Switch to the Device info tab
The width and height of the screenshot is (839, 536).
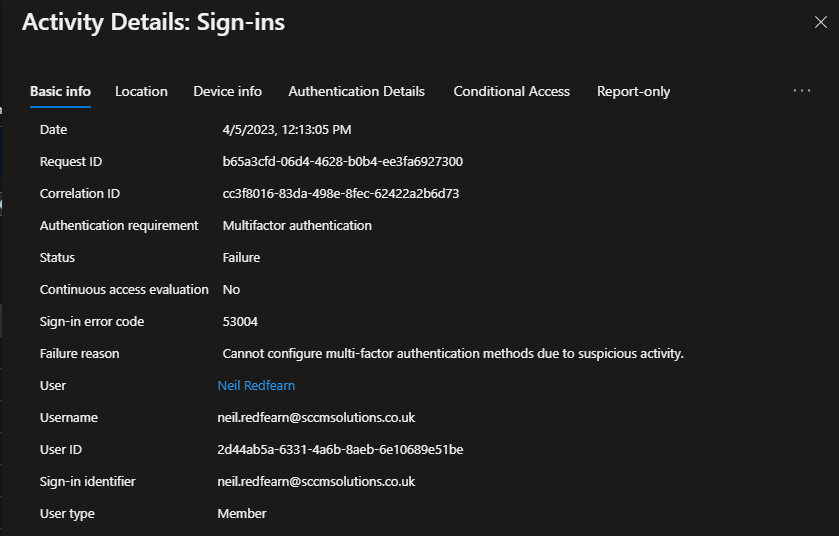(228, 91)
